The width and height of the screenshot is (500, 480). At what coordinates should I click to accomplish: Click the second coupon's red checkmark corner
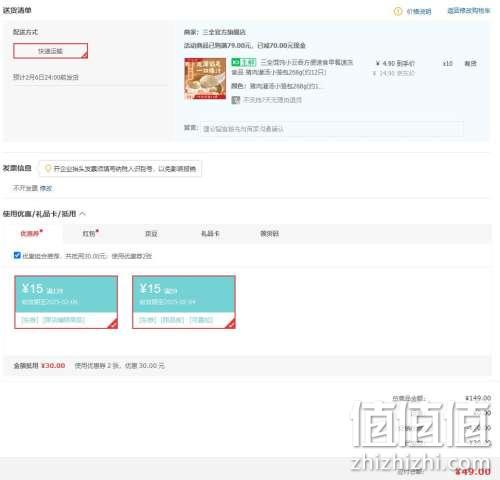click(231, 324)
